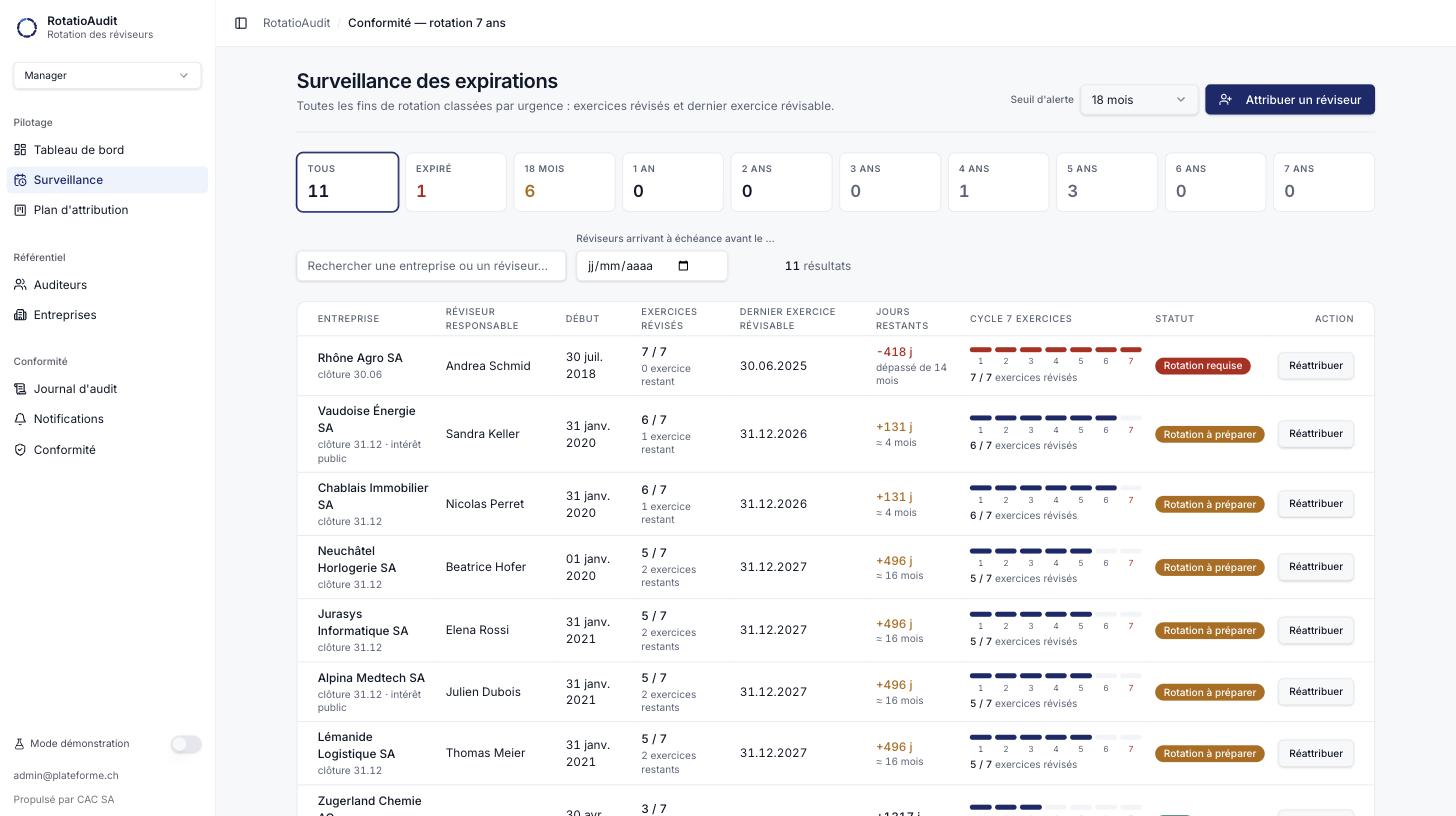This screenshot has height=816, width=1456.
Task: Open Tableau de bord page
Action: coord(107,150)
